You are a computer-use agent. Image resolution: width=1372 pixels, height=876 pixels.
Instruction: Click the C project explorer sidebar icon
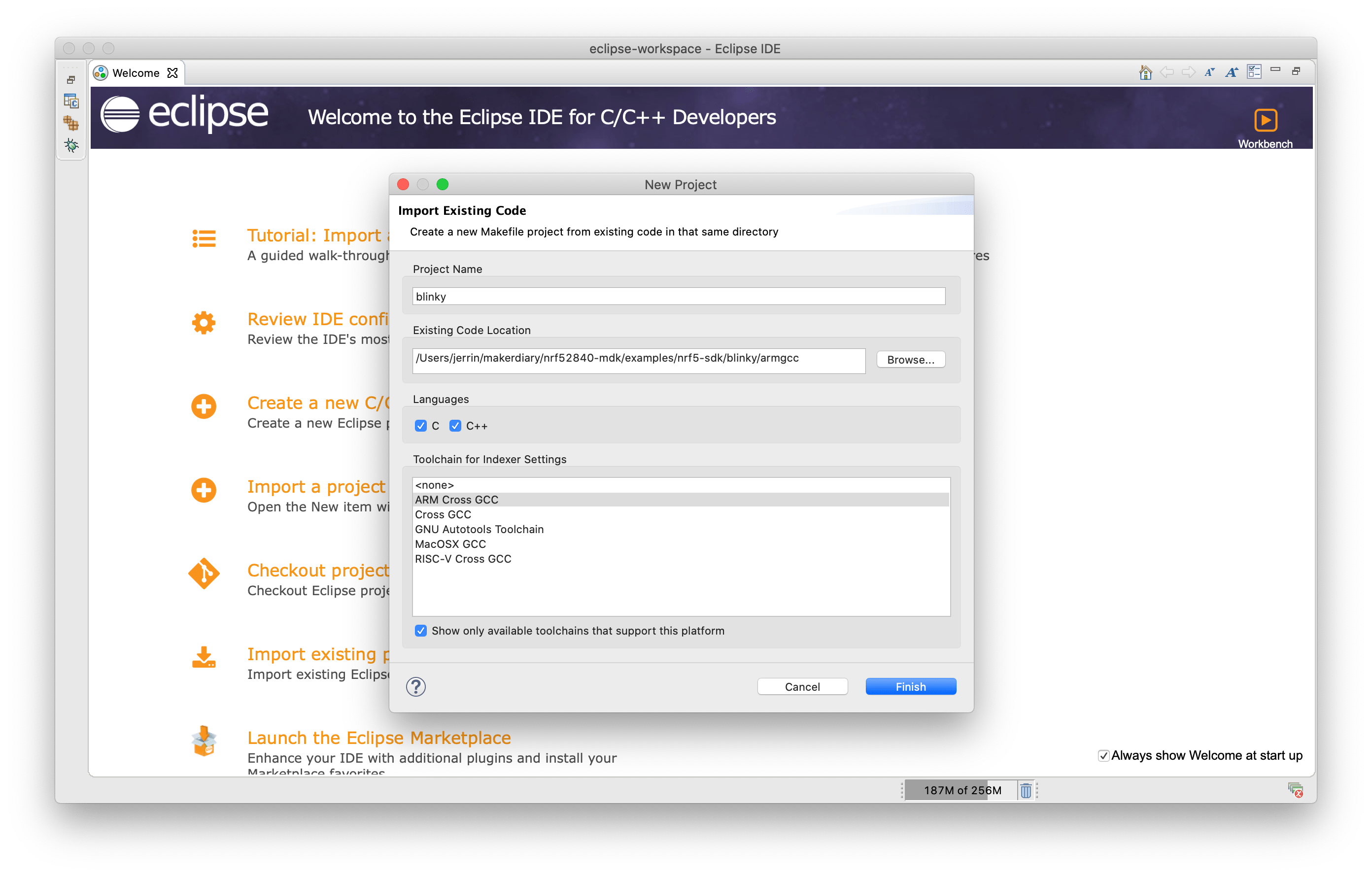71,101
